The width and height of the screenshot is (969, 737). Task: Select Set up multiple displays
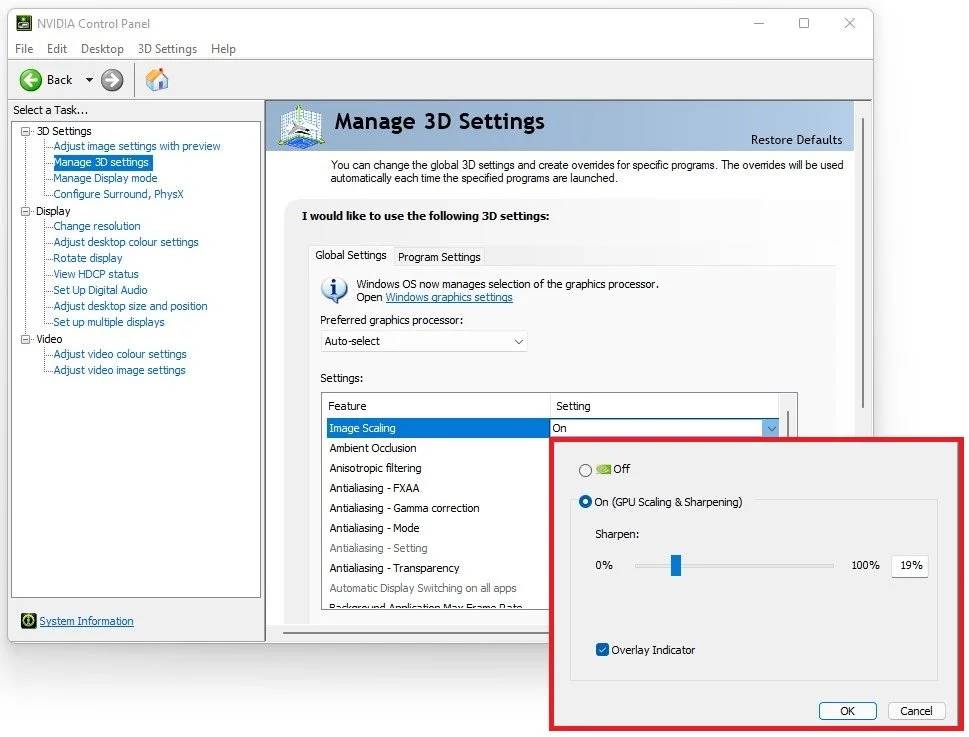click(x=109, y=323)
